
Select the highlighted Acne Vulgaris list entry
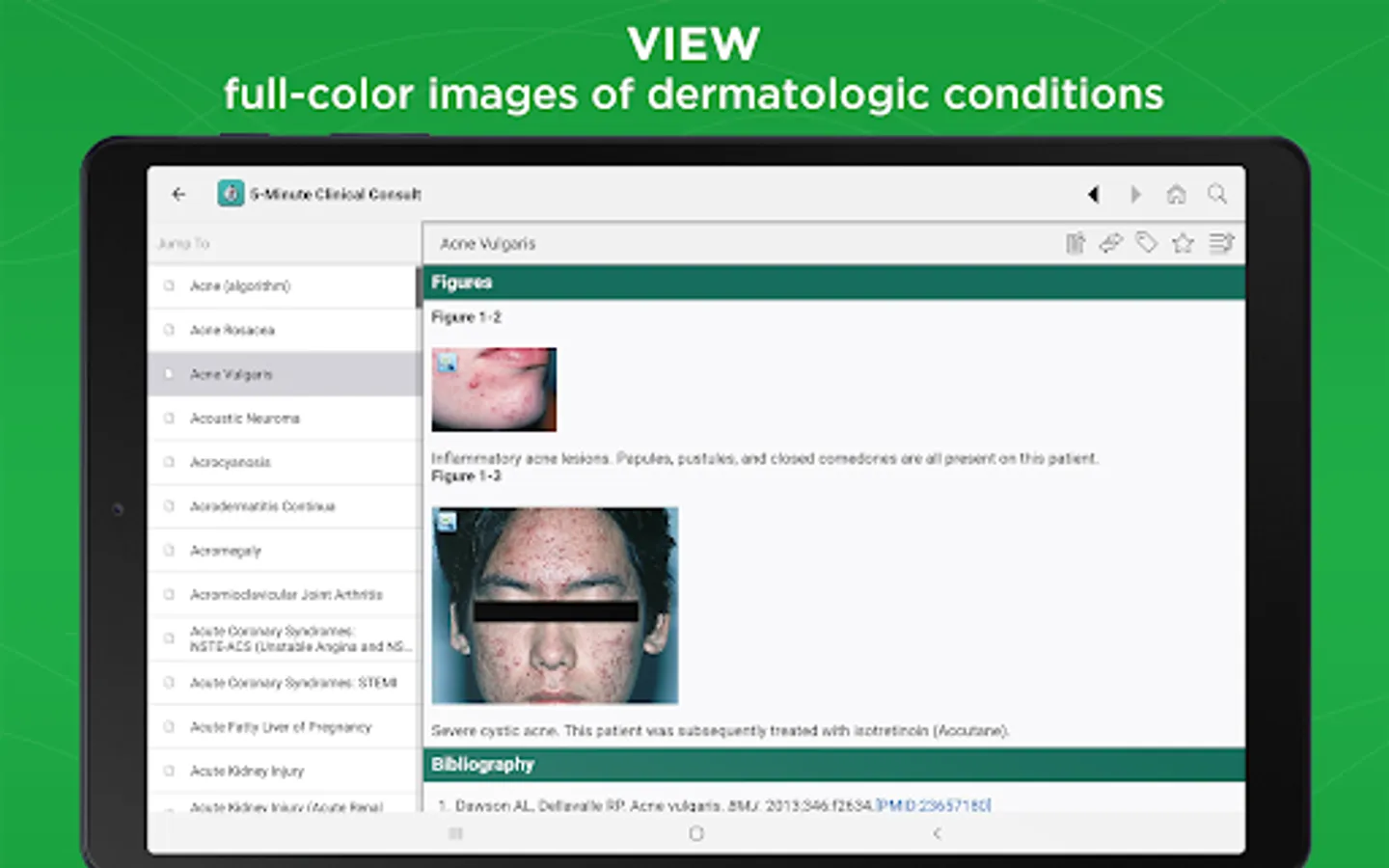point(285,374)
